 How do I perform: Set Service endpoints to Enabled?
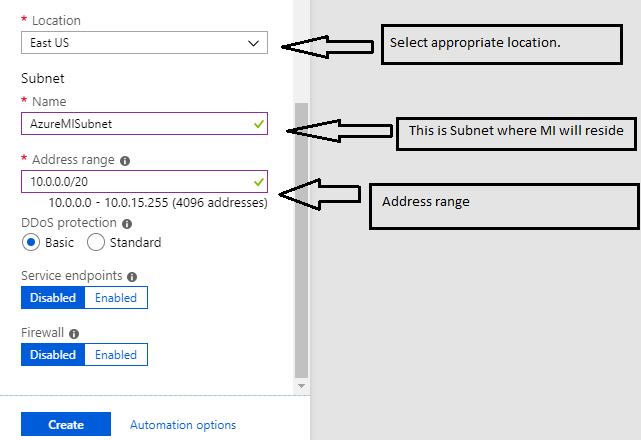116,298
